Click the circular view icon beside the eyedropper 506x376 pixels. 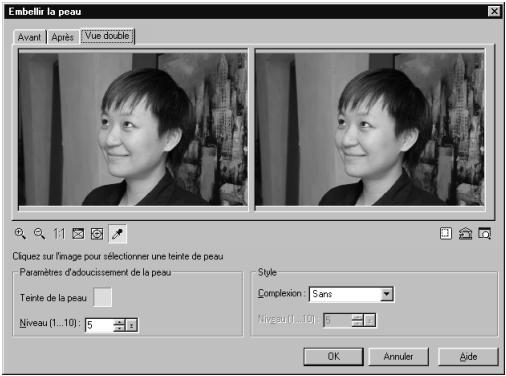pyautogui.click(x=97, y=234)
